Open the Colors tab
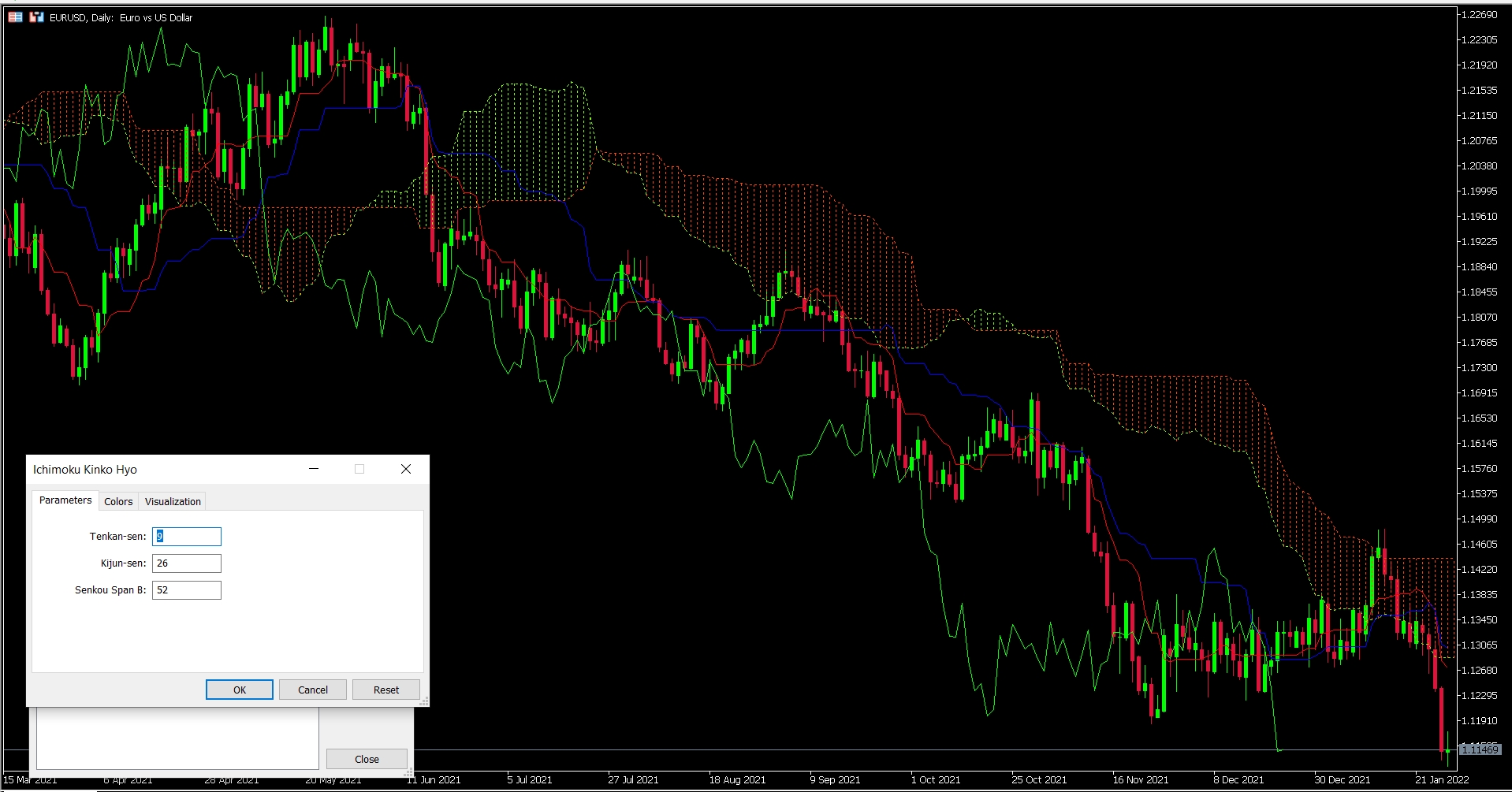Viewport: 1512px width, 792px height. click(x=118, y=501)
